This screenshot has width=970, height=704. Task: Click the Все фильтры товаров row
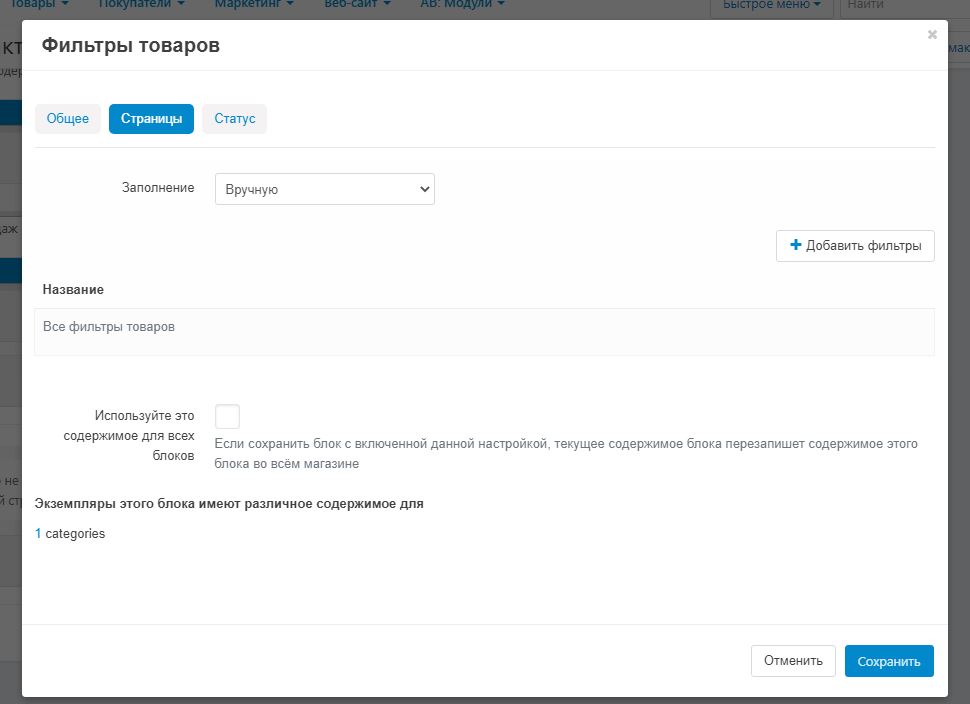pos(484,332)
